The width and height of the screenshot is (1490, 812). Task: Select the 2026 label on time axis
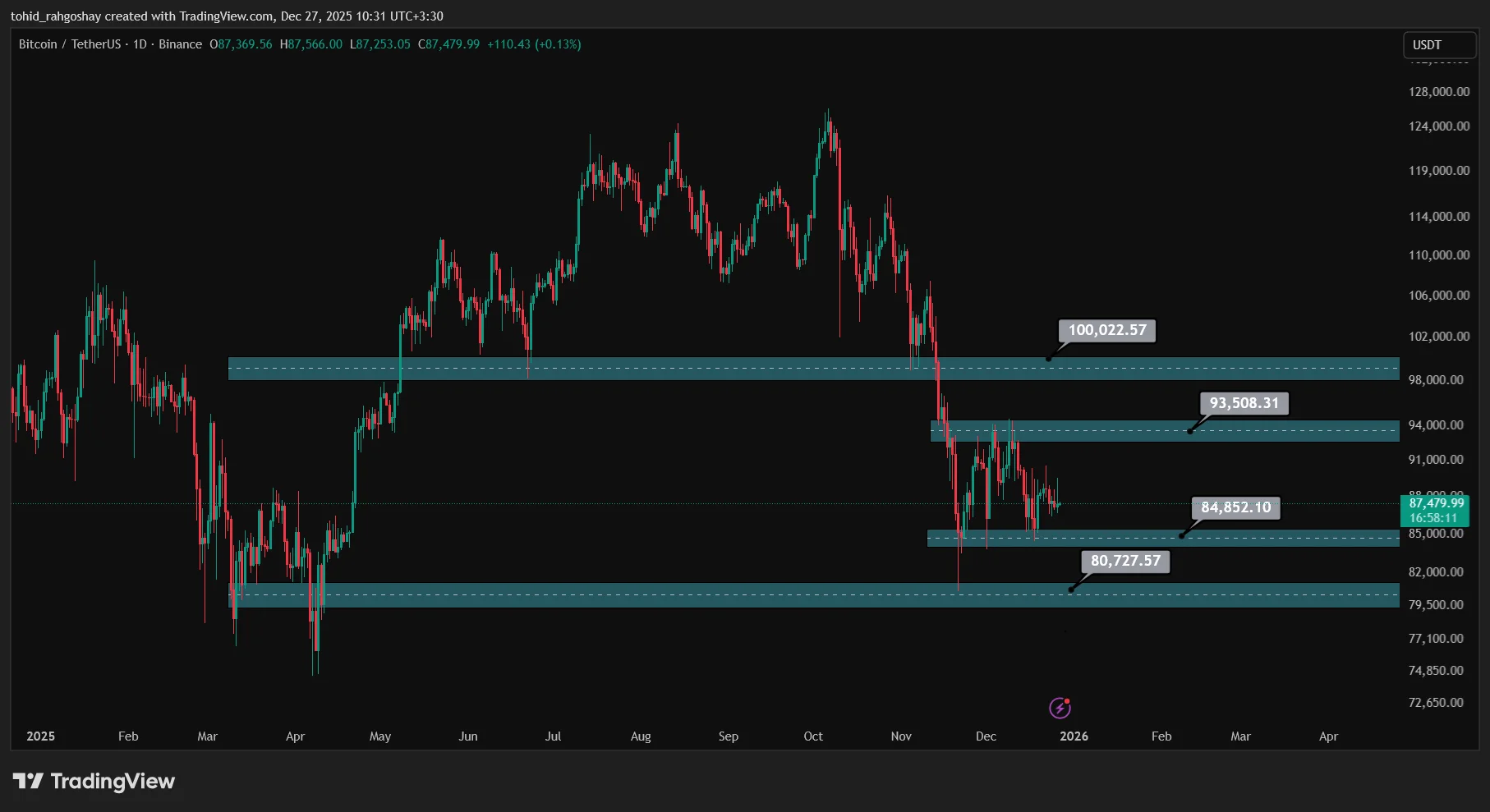(1074, 736)
